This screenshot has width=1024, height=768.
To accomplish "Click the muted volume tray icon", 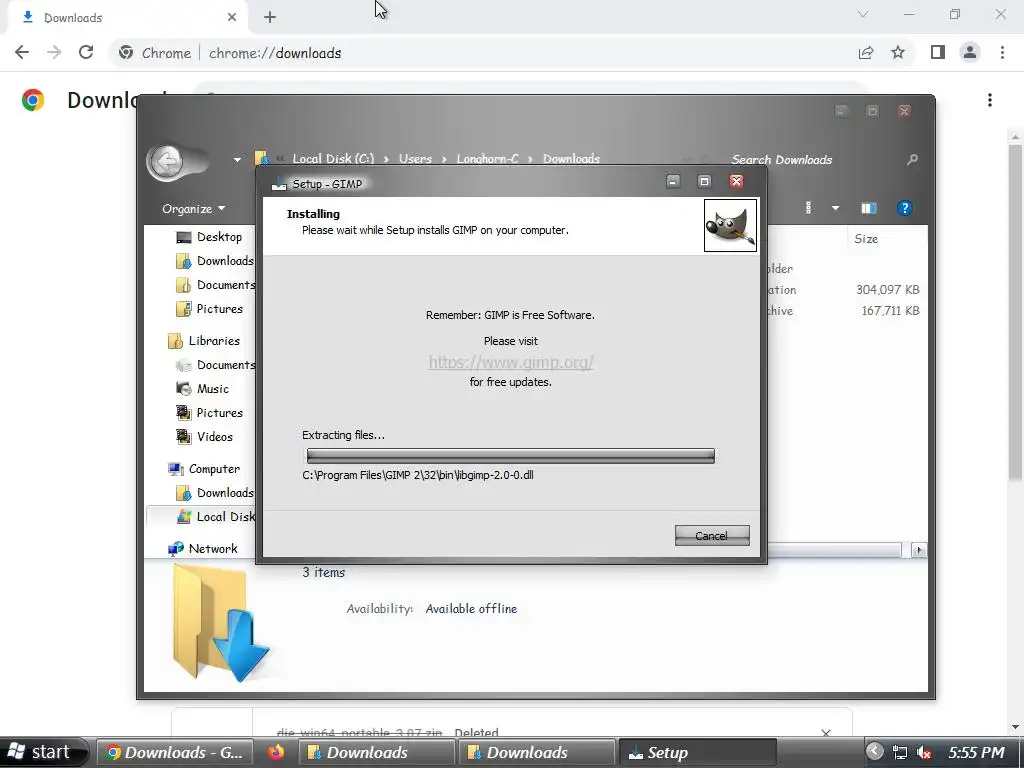I will [x=923, y=753].
